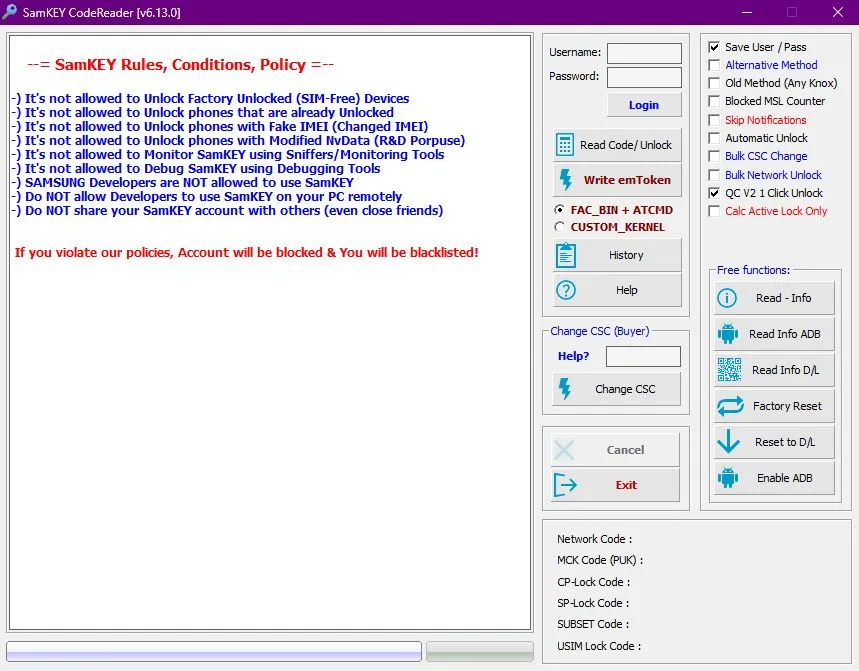
Task: Click the Change CSC label
Action: pyautogui.click(x=625, y=389)
